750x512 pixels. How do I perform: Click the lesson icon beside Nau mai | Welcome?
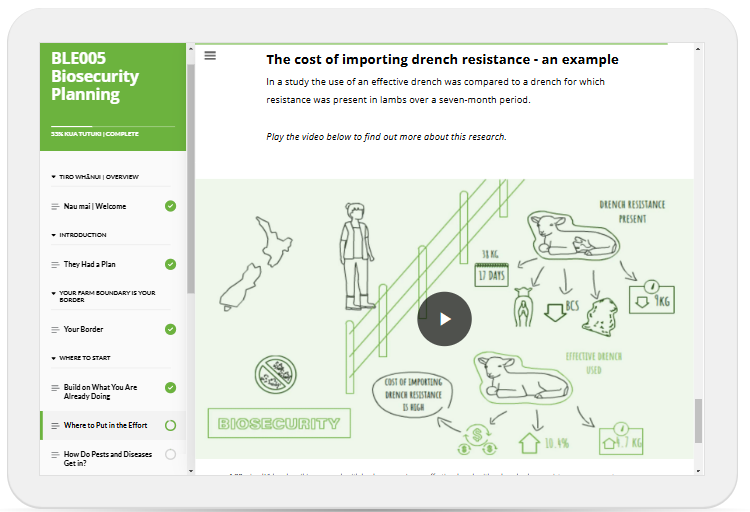55,207
